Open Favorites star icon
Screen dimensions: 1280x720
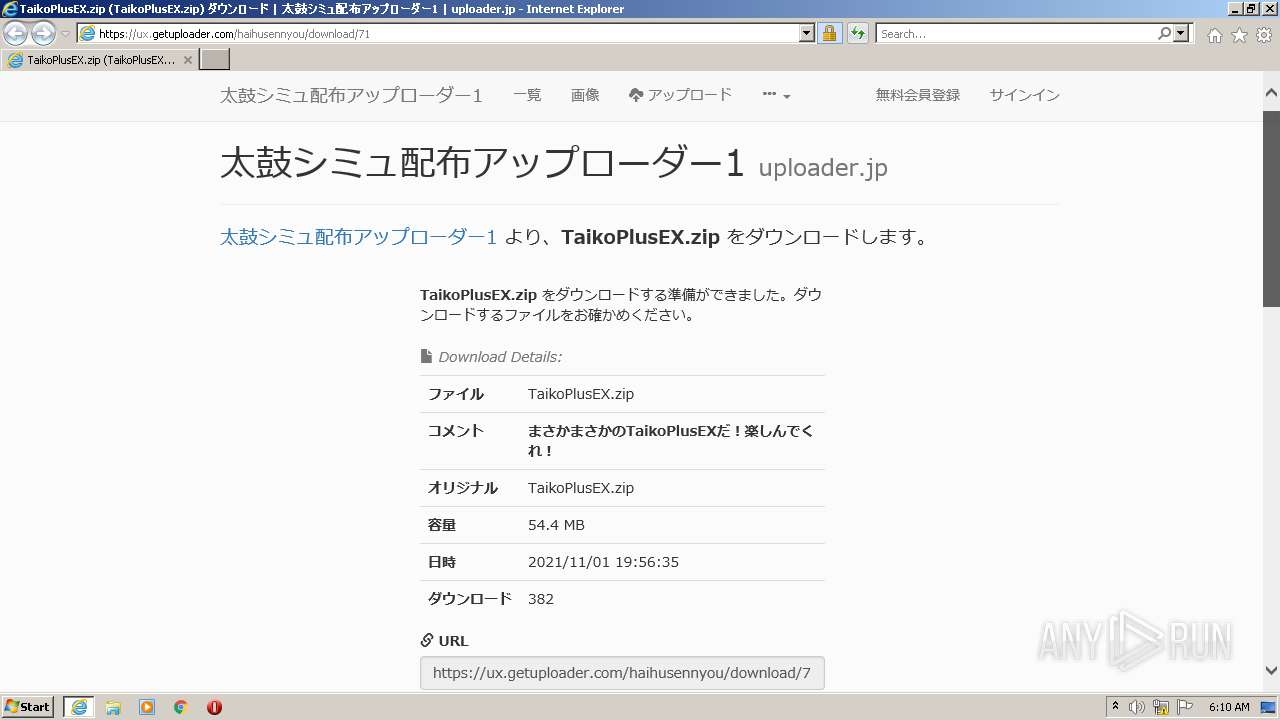click(1239, 35)
